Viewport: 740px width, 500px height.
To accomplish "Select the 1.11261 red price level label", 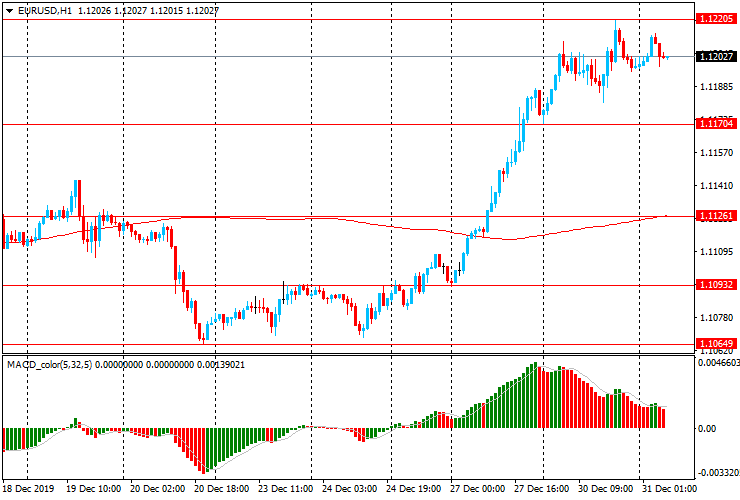I will 716,216.
